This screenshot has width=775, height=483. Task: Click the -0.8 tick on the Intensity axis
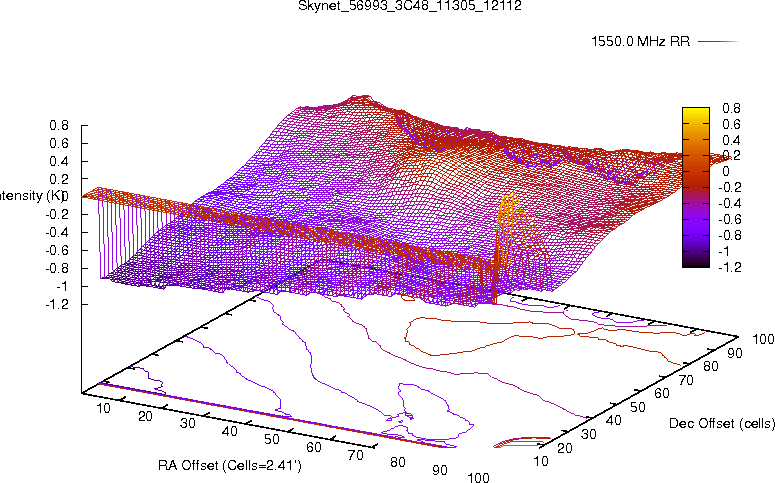coord(57,268)
